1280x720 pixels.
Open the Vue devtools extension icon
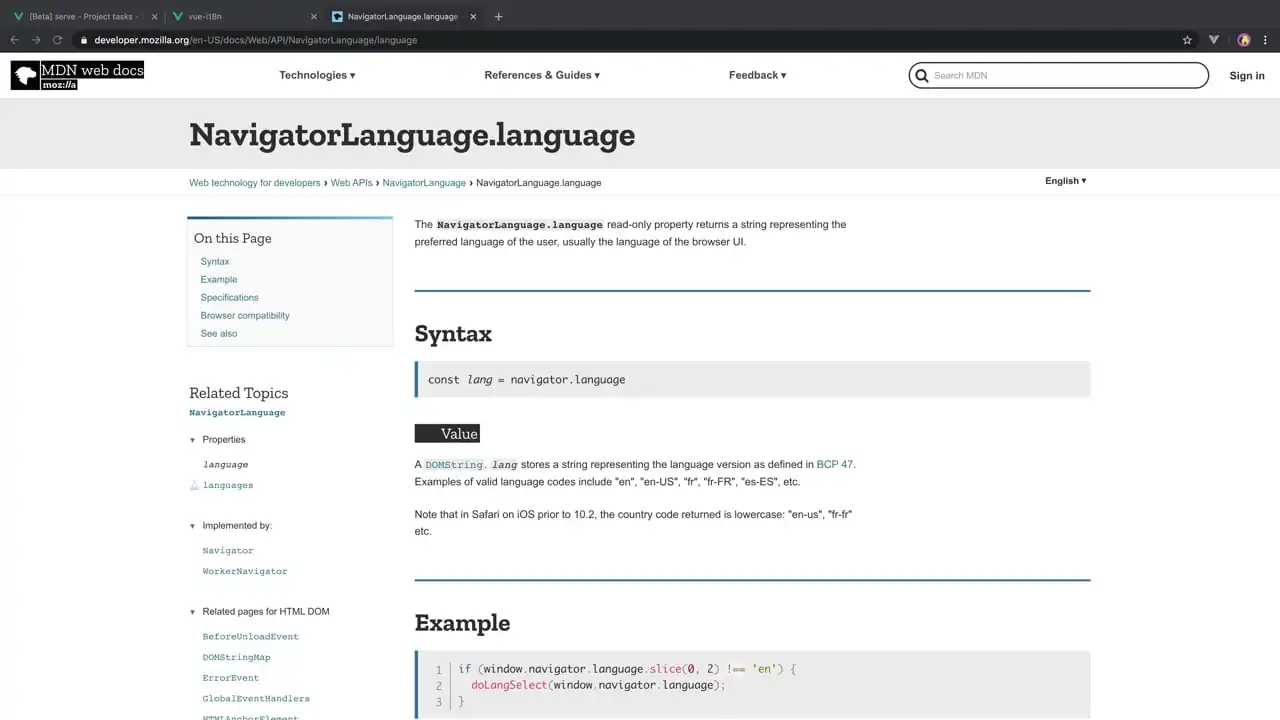tap(1214, 40)
